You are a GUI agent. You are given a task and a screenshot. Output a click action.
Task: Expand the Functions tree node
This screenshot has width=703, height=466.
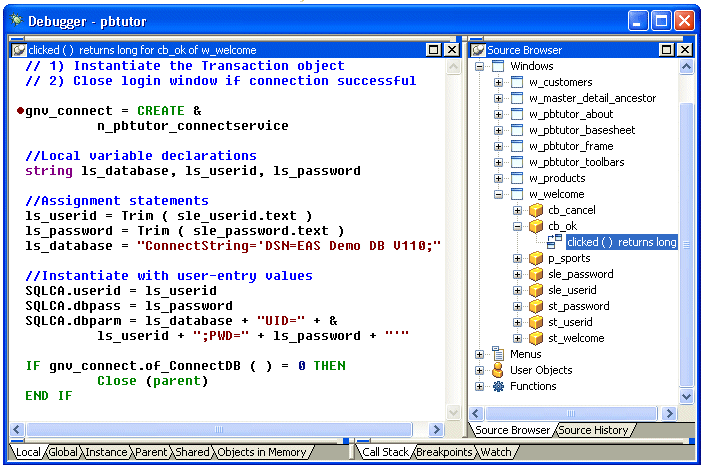click(480, 386)
